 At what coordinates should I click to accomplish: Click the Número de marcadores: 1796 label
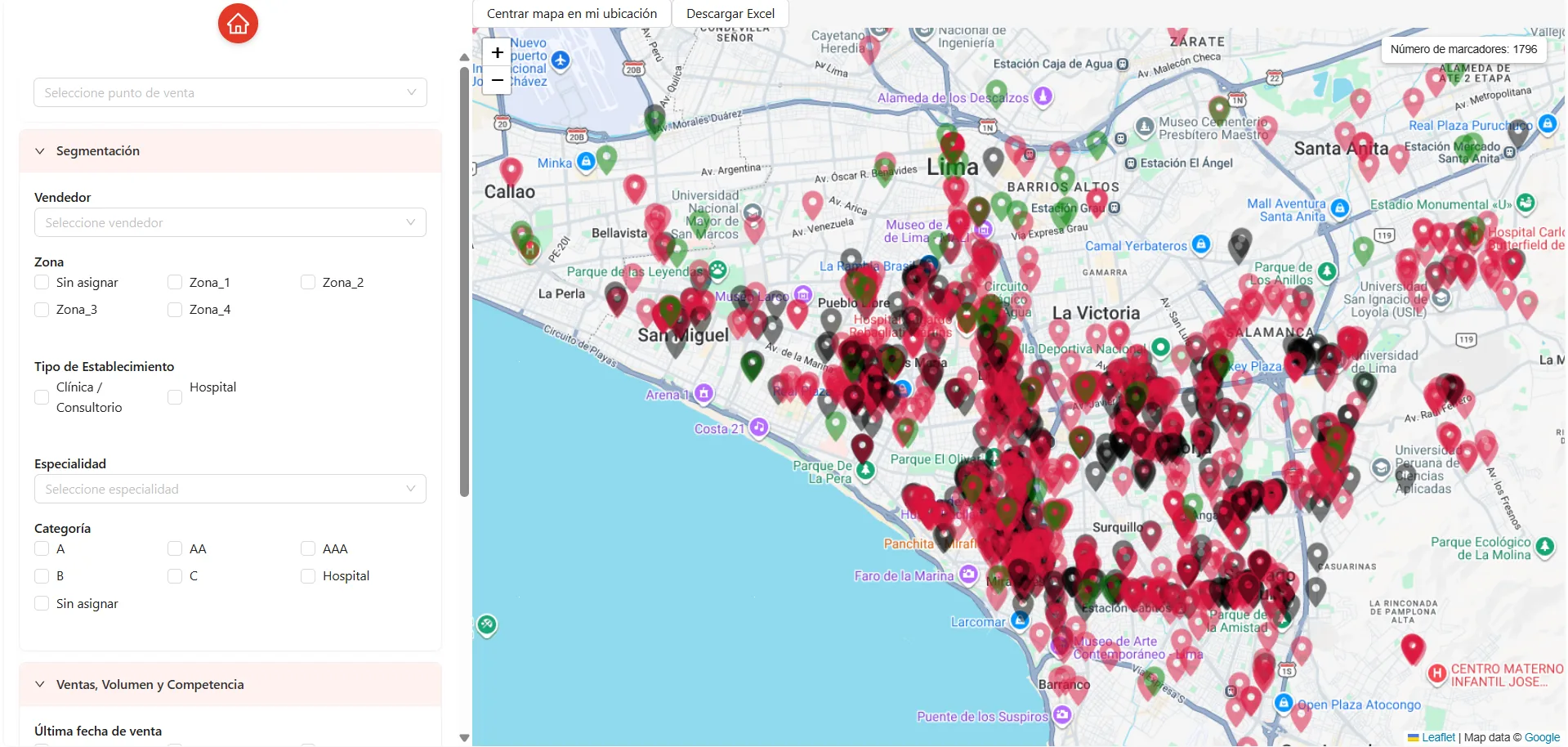(1463, 49)
